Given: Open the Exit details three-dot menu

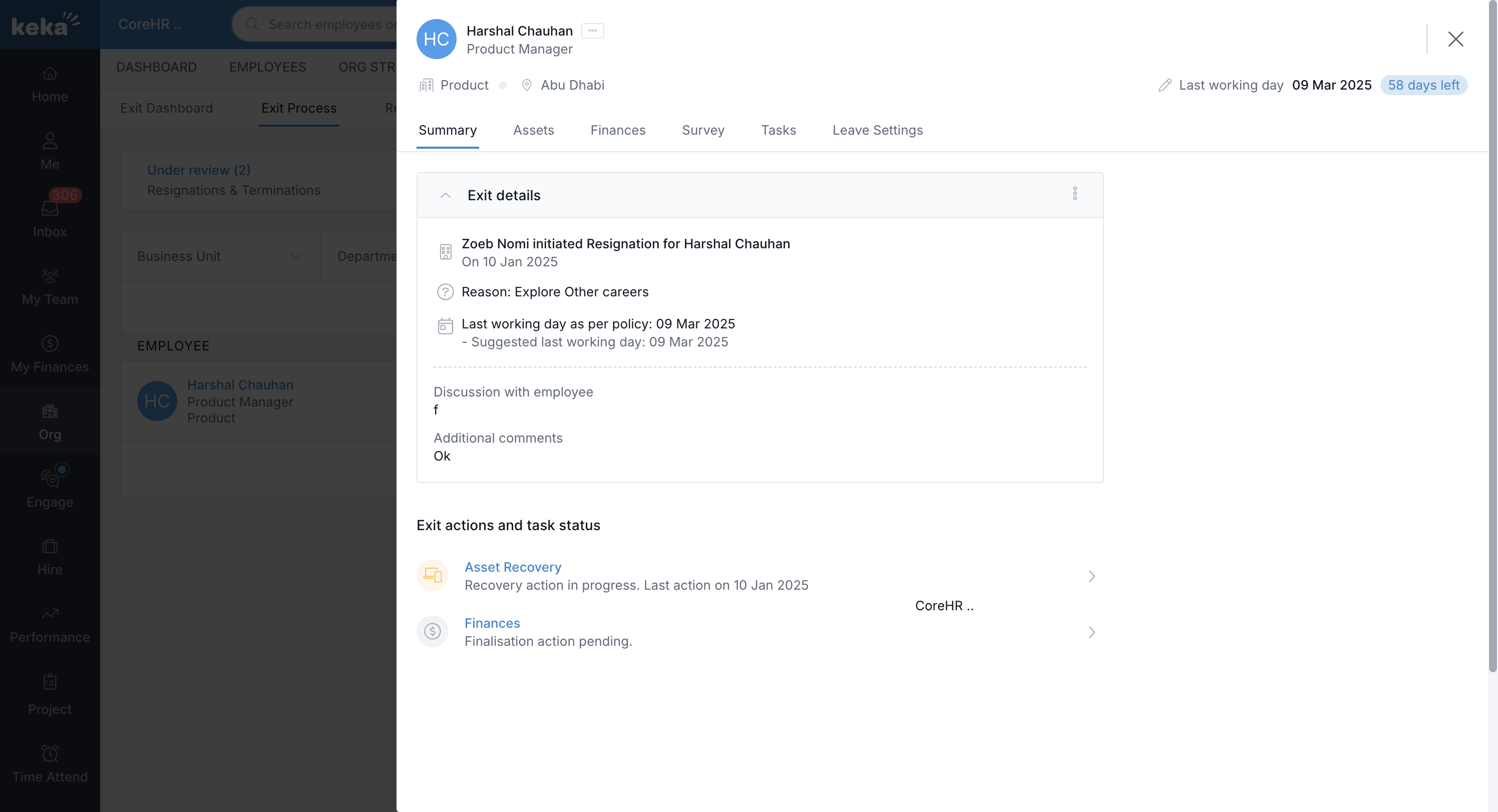Looking at the screenshot, I should click(1074, 194).
